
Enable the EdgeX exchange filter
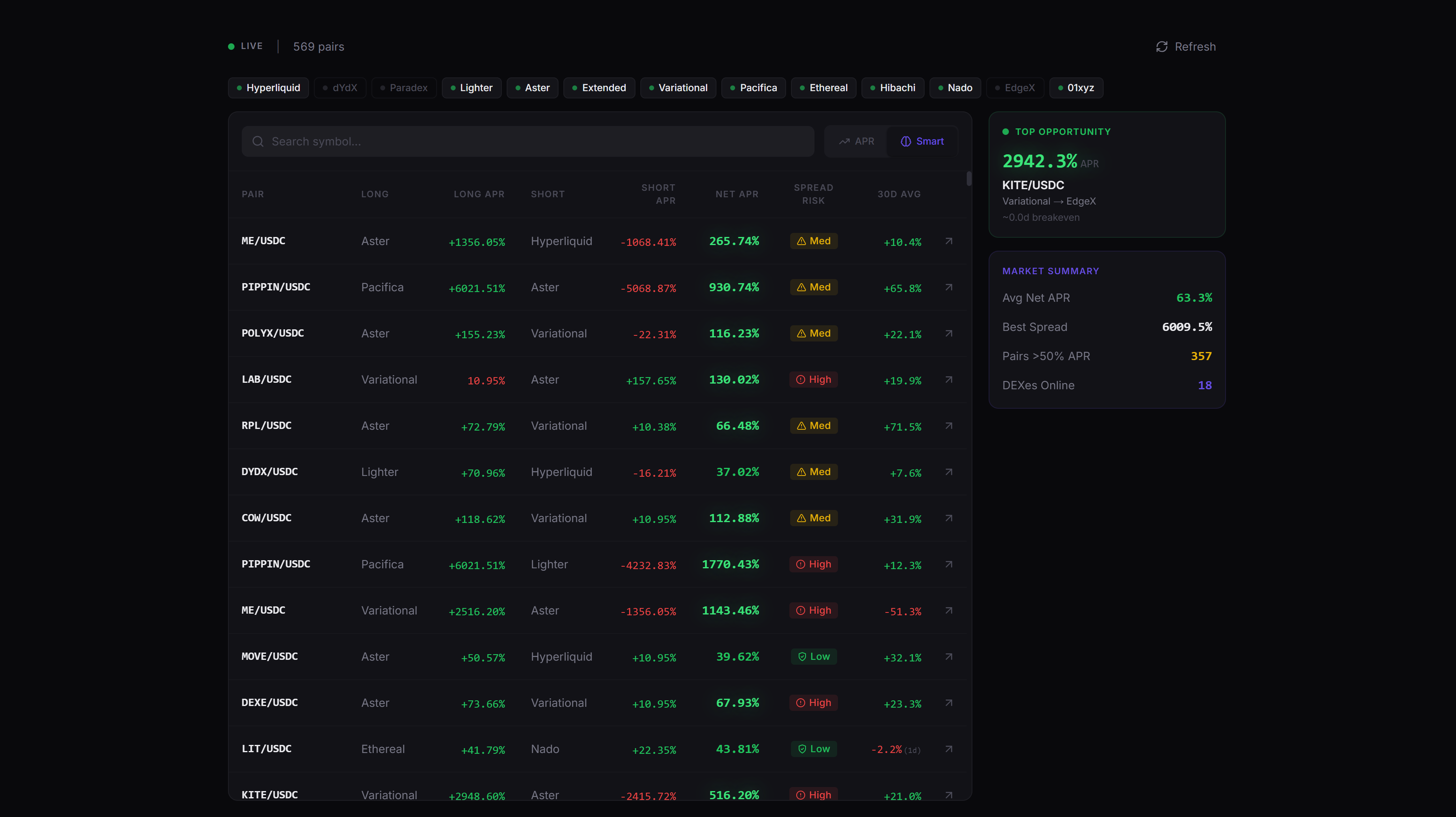coord(1015,87)
